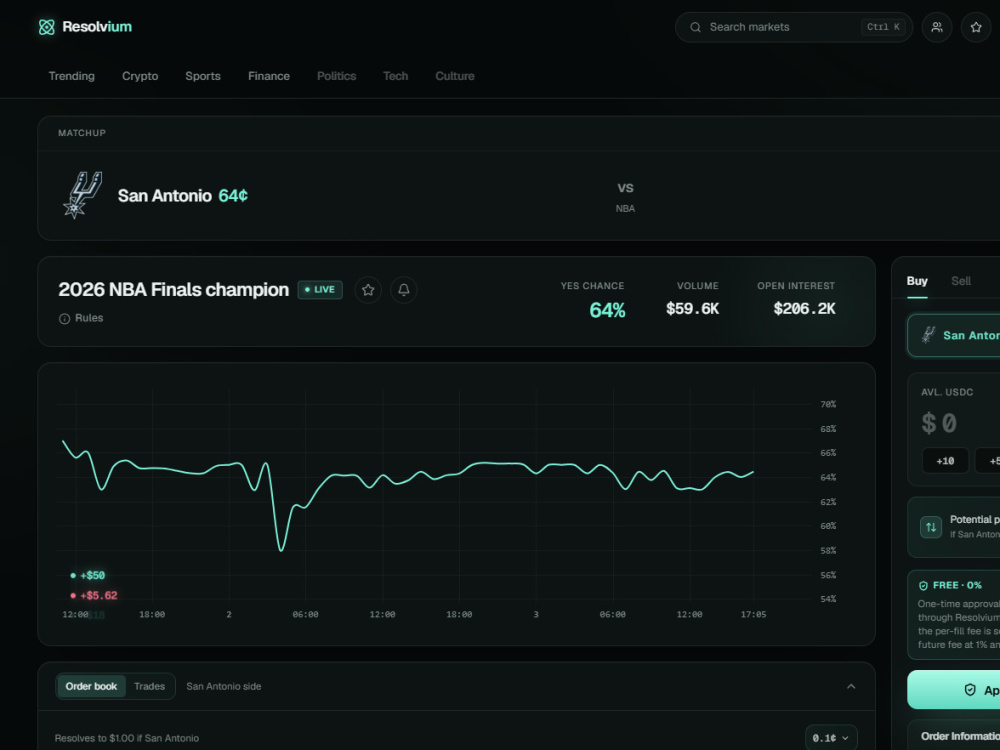Select the Order book tab
The height and width of the screenshot is (750, 1000).
pos(91,686)
